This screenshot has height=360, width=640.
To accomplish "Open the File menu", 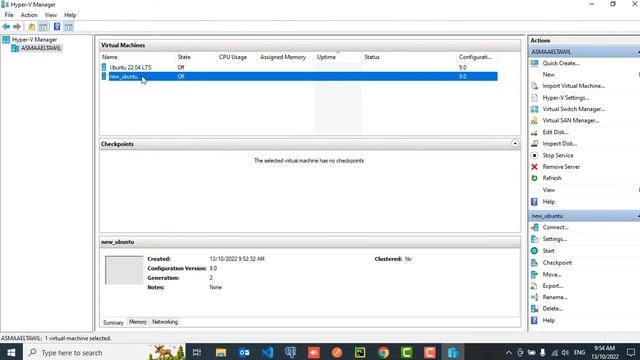I will click(x=9, y=15).
